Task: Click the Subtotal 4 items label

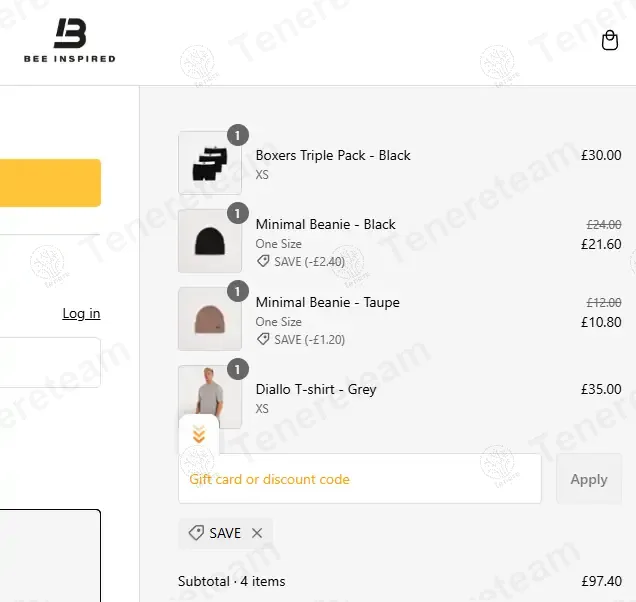Action: tap(232, 581)
